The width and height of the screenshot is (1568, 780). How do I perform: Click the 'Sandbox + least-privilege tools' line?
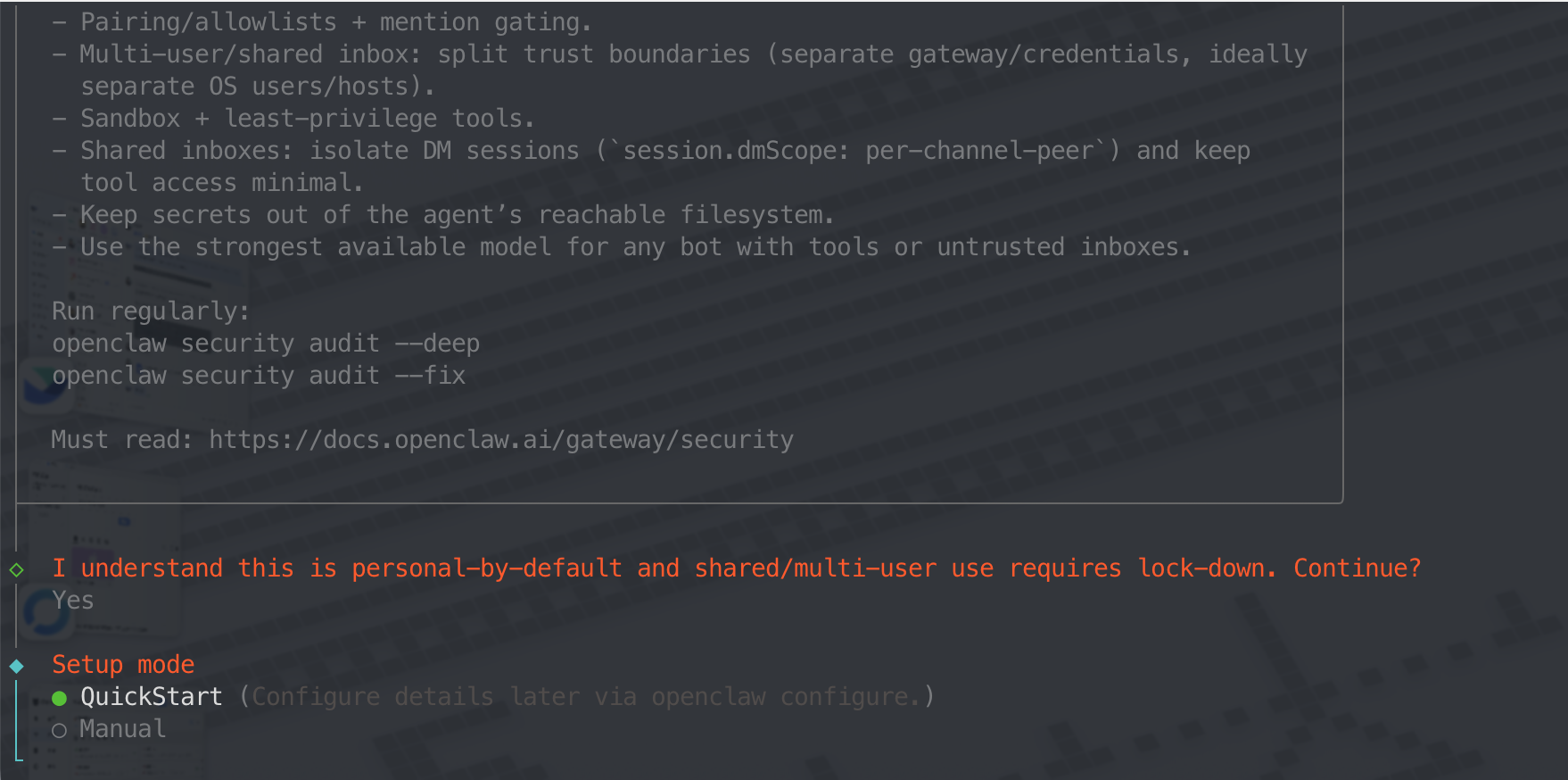click(x=307, y=119)
